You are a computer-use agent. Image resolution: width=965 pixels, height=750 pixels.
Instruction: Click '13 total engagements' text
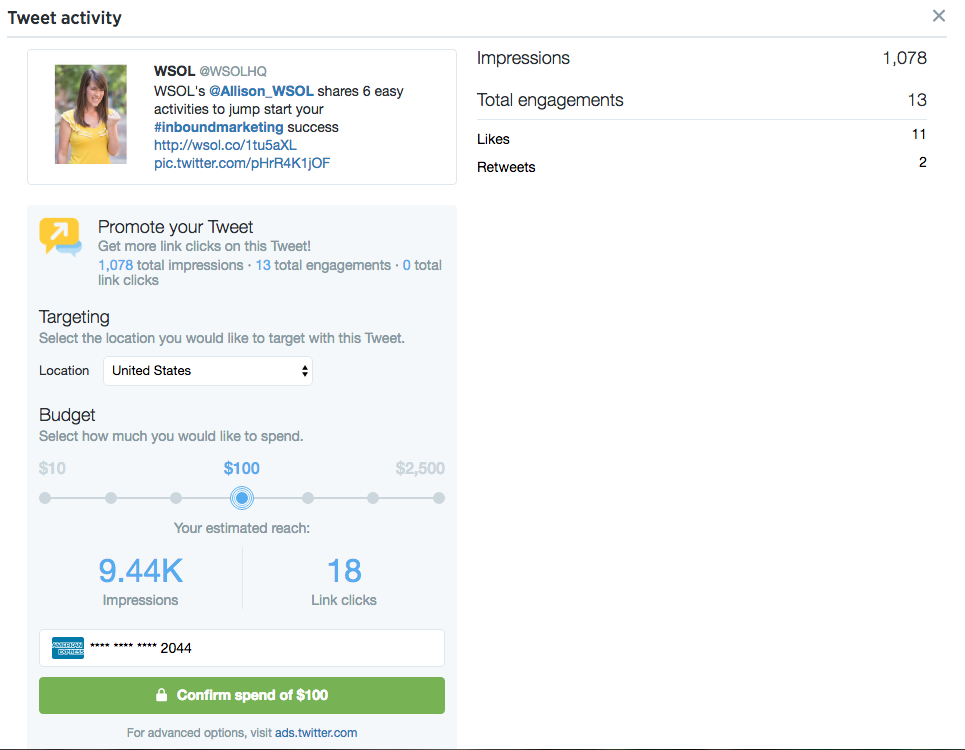click(x=323, y=265)
